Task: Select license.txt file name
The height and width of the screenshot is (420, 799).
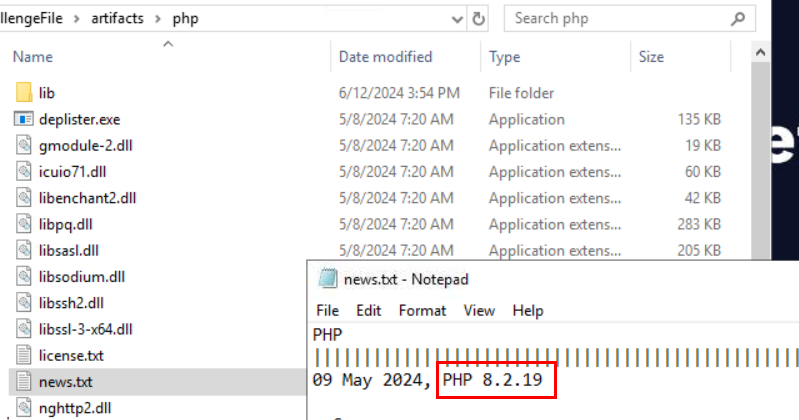Action: tap(71, 355)
